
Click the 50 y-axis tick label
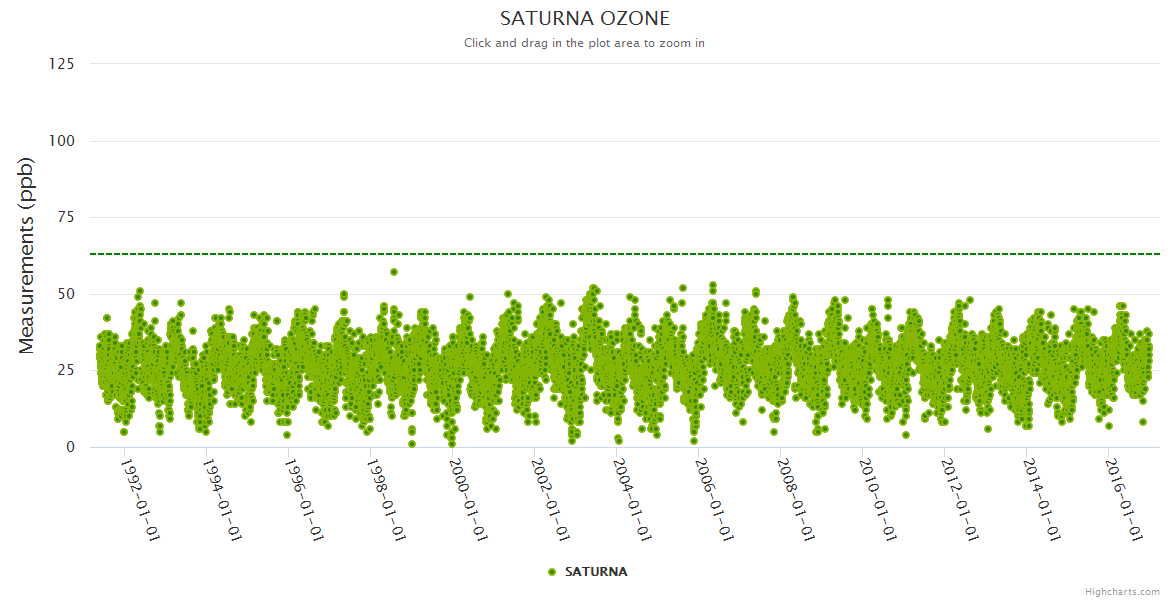click(x=65, y=294)
